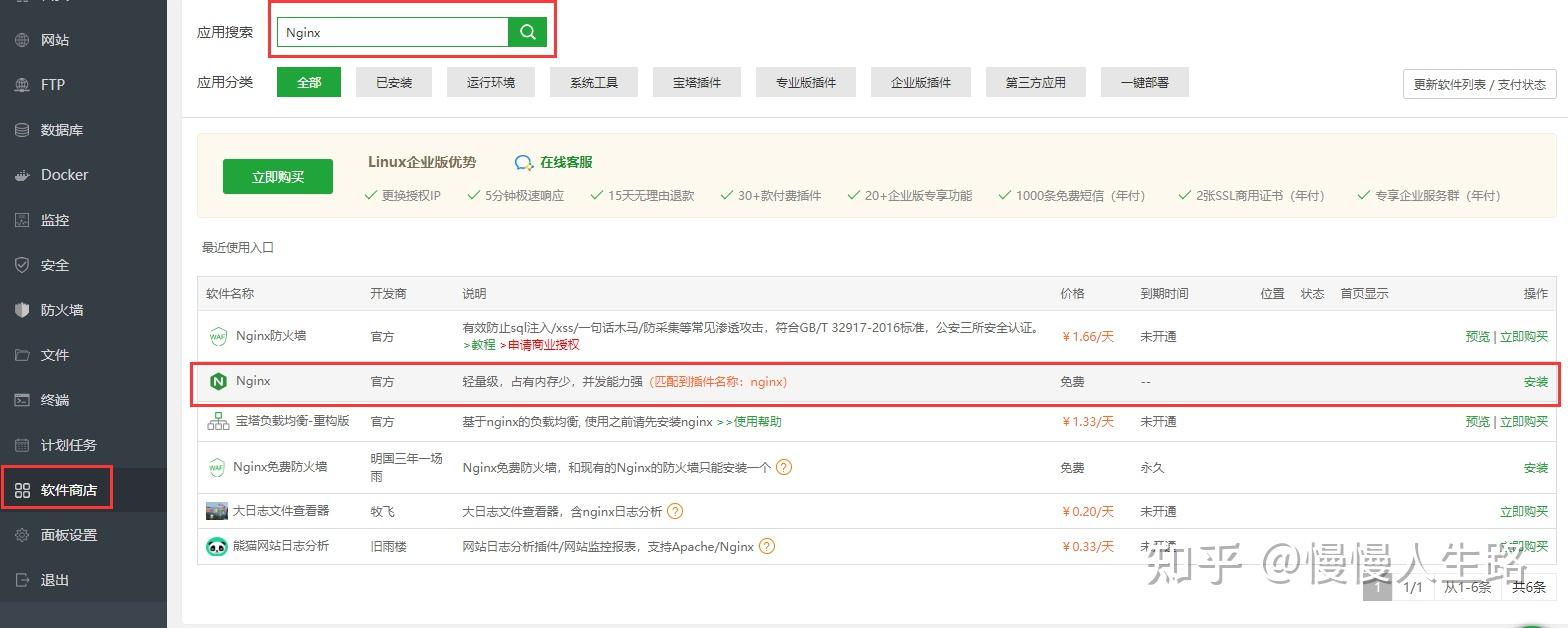This screenshot has height=628, width=1568.
Task: Click the Nginx防火墙 WAF icon
Action: (217, 336)
